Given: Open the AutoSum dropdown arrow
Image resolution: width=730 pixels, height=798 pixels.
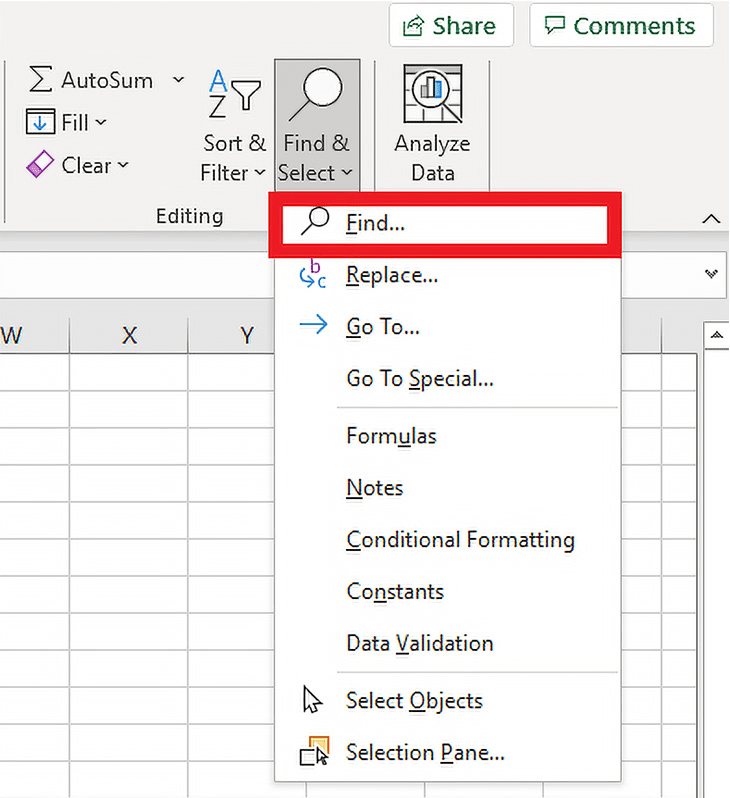Looking at the screenshot, I should tap(178, 80).
